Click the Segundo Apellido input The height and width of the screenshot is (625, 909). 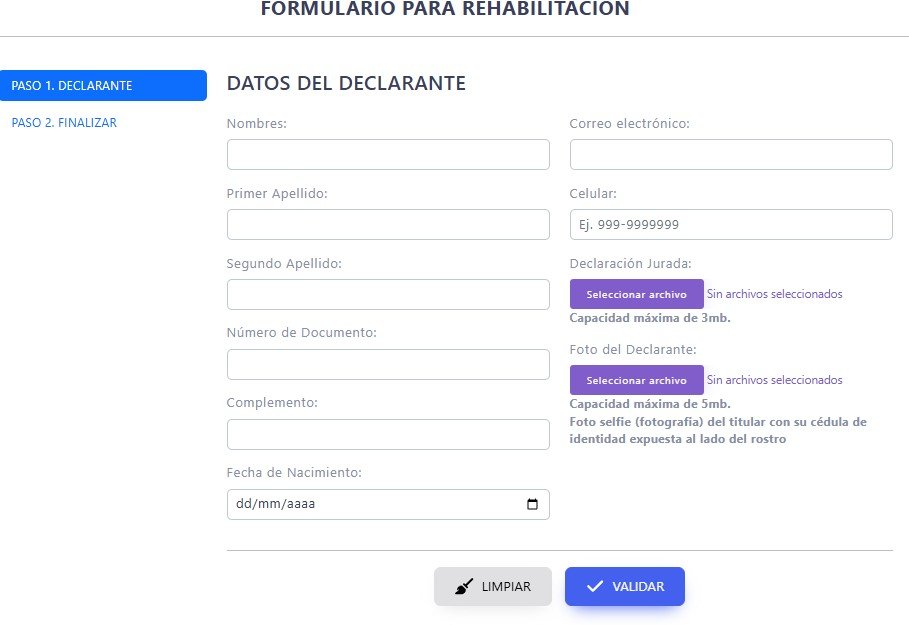[x=388, y=295]
